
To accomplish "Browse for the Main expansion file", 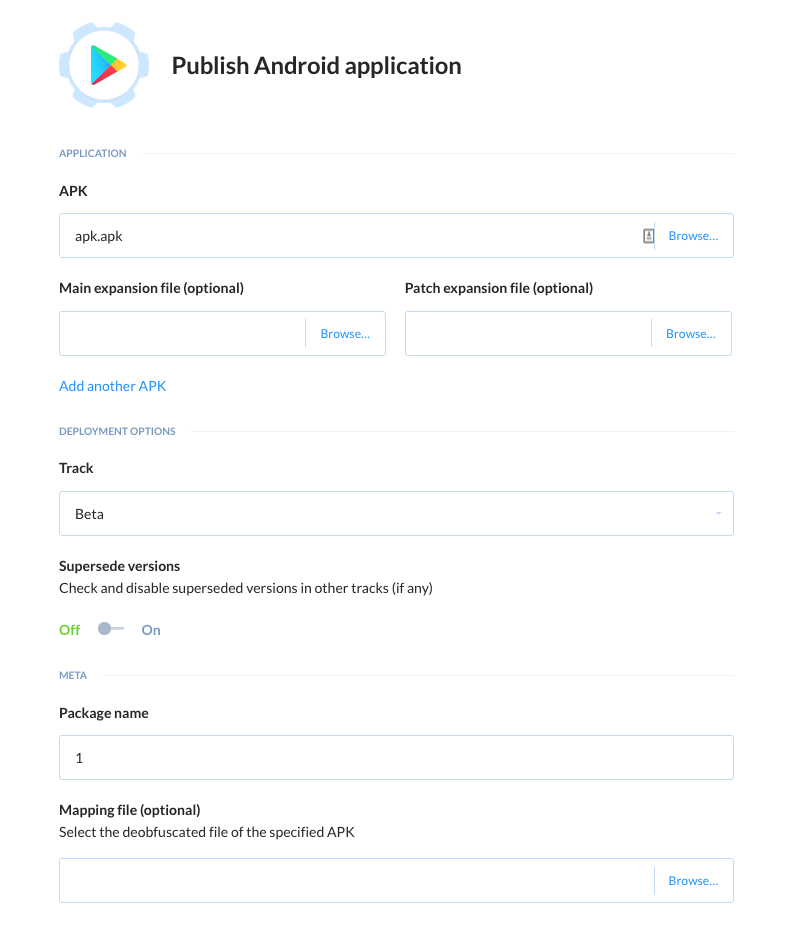I will [x=345, y=334].
